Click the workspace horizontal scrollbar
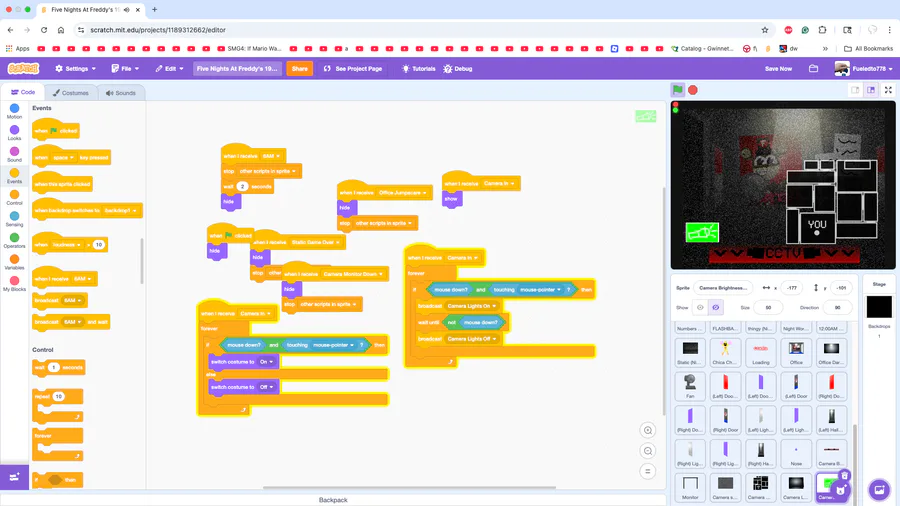 pyautogui.click(x=409, y=488)
